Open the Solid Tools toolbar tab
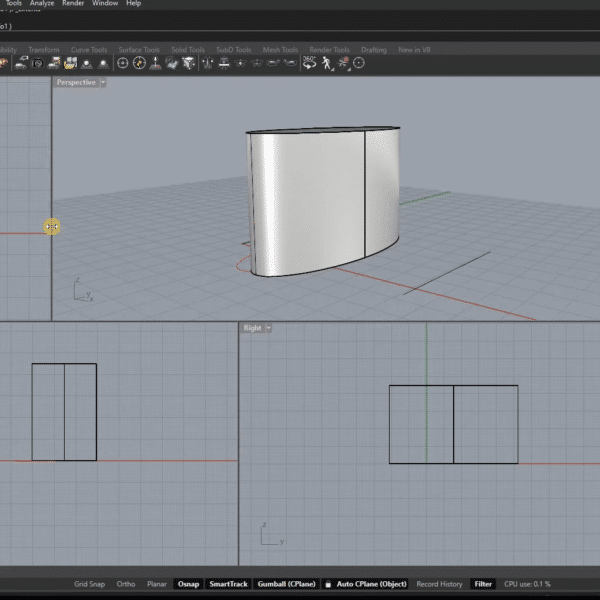Image resolution: width=600 pixels, height=600 pixels. [x=187, y=49]
